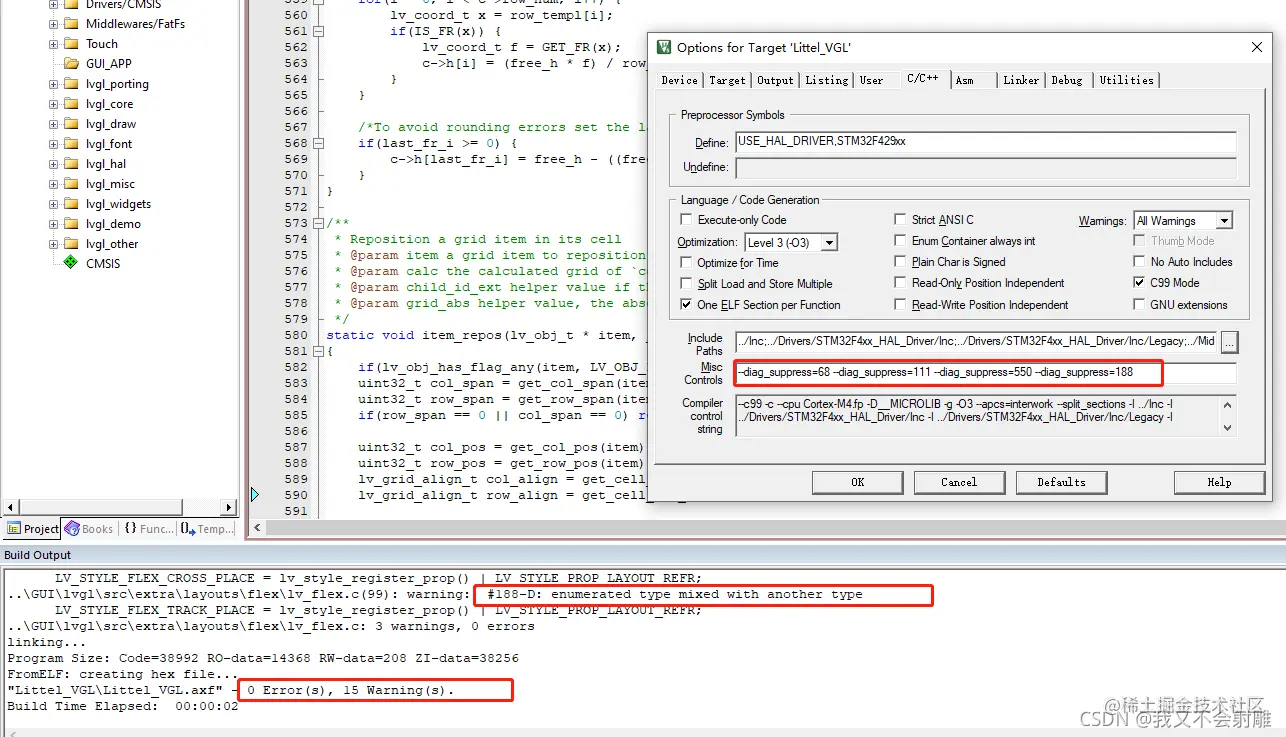Open the Debug tab
Screen dimensions: 1286x737
[1067, 80]
